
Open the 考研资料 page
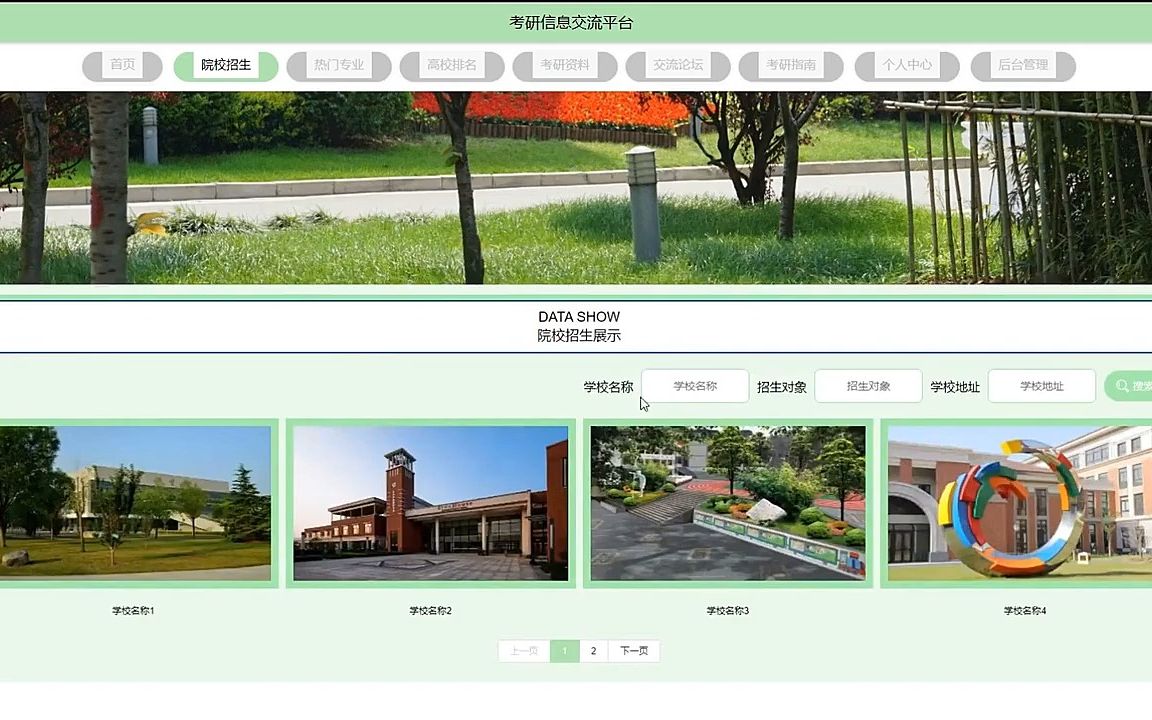pos(565,66)
